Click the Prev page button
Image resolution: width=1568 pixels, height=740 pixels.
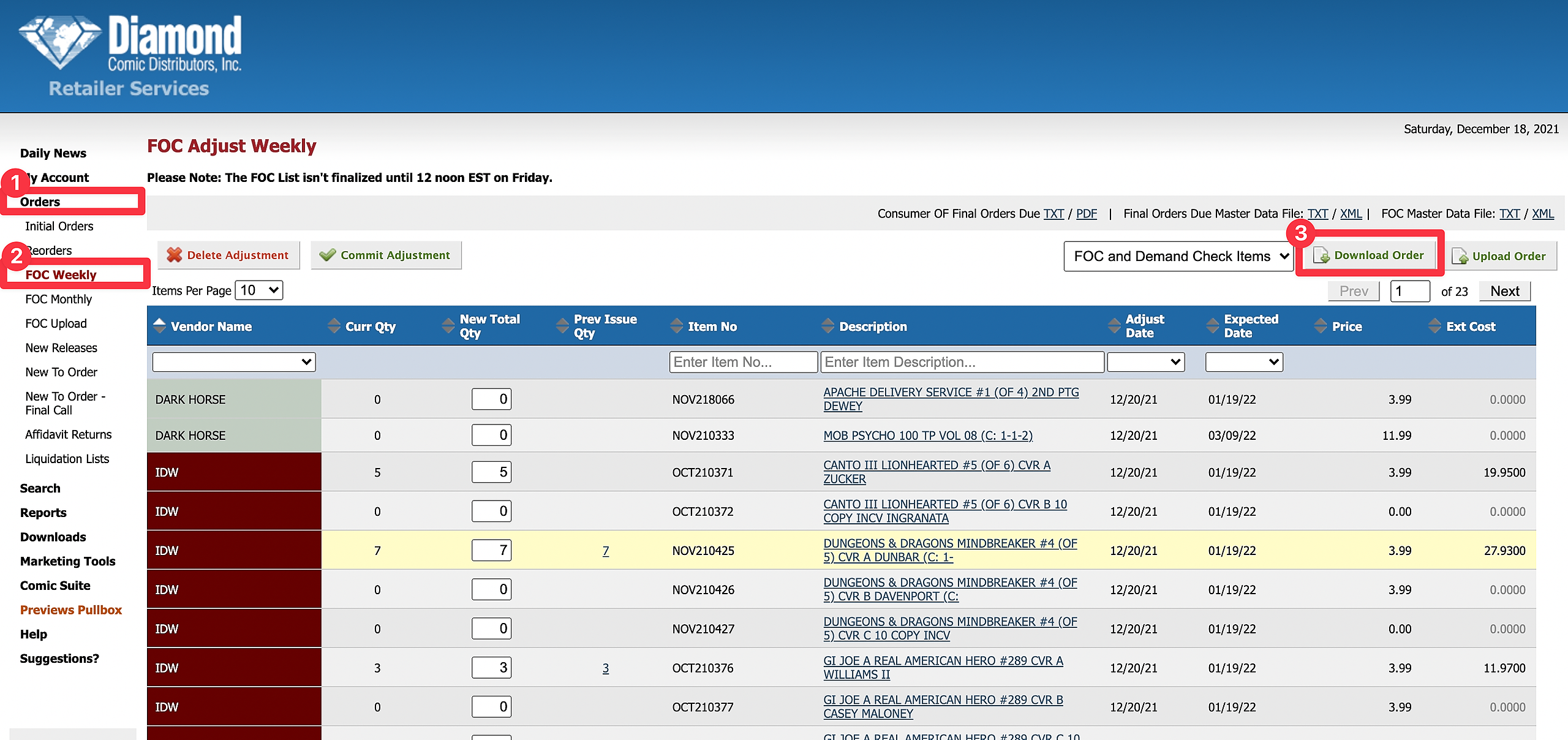pos(1354,291)
